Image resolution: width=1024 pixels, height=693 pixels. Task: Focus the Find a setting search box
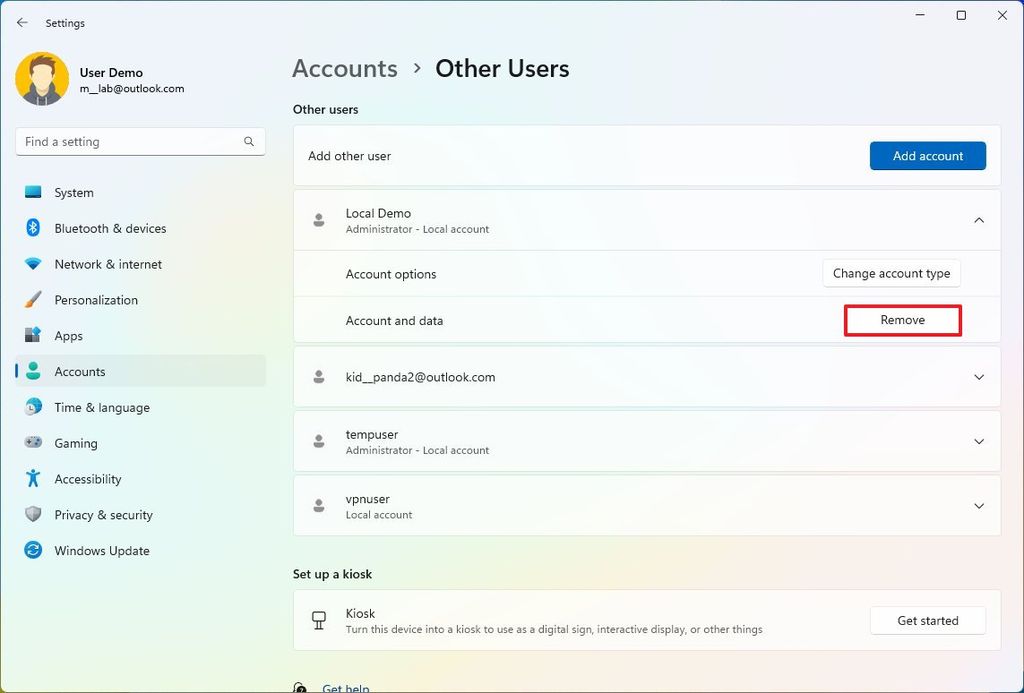pyautogui.click(x=140, y=142)
